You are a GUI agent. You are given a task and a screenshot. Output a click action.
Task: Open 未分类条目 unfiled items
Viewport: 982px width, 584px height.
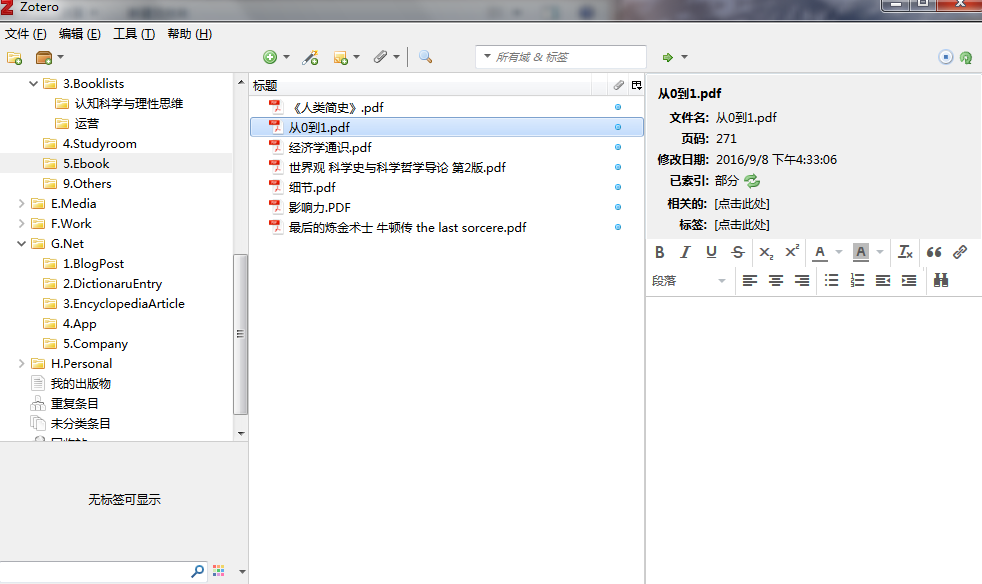[80, 424]
